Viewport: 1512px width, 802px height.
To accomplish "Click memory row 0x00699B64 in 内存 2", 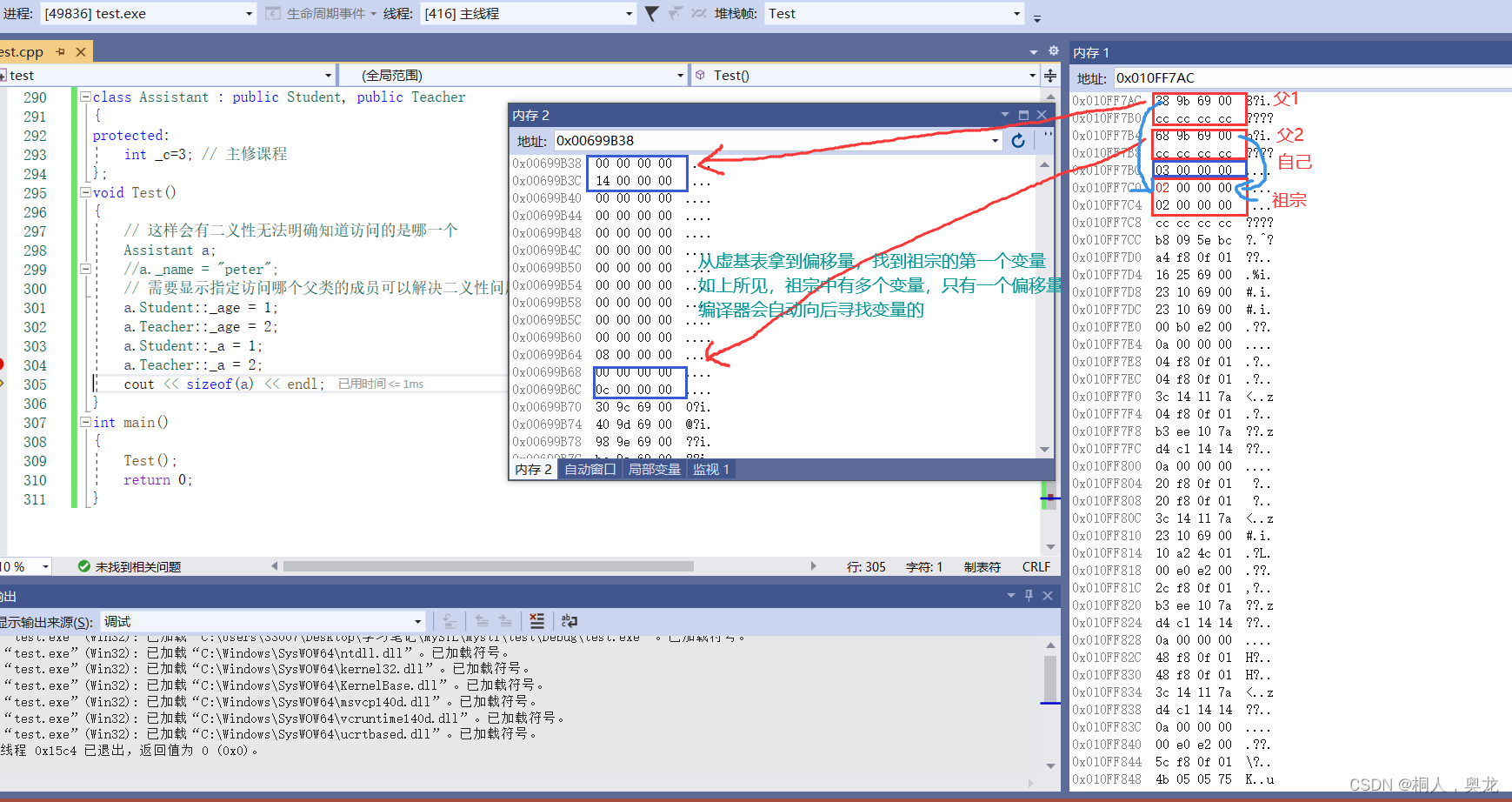I will (x=611, y=355).
